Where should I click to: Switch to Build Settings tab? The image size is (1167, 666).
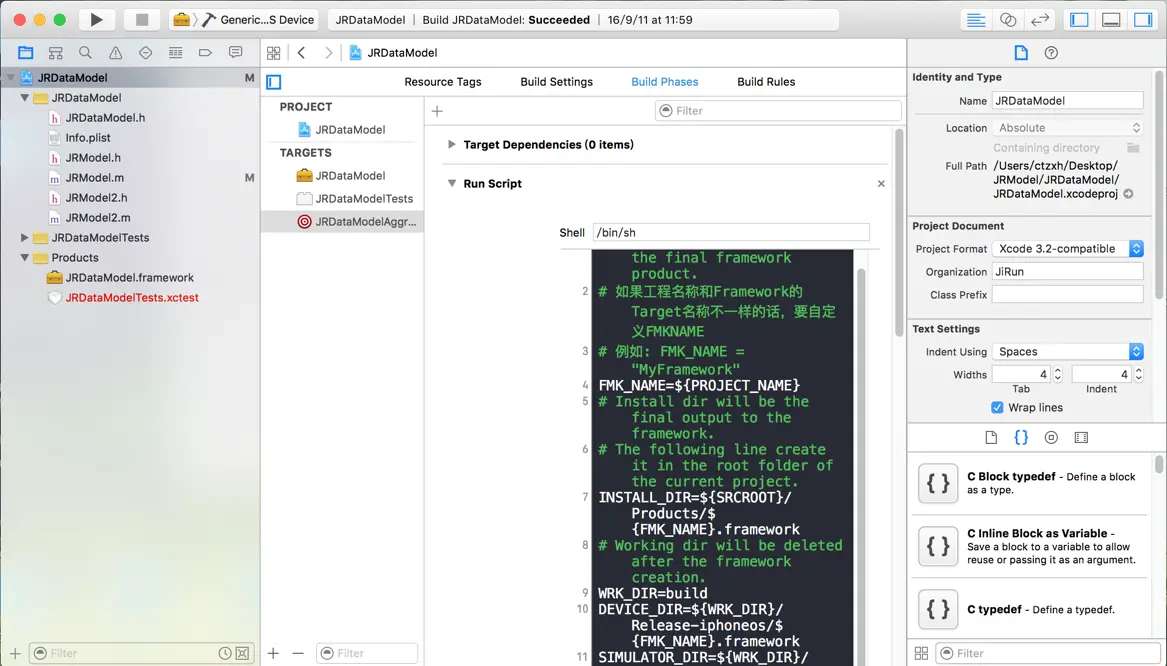tap(557, 82)
